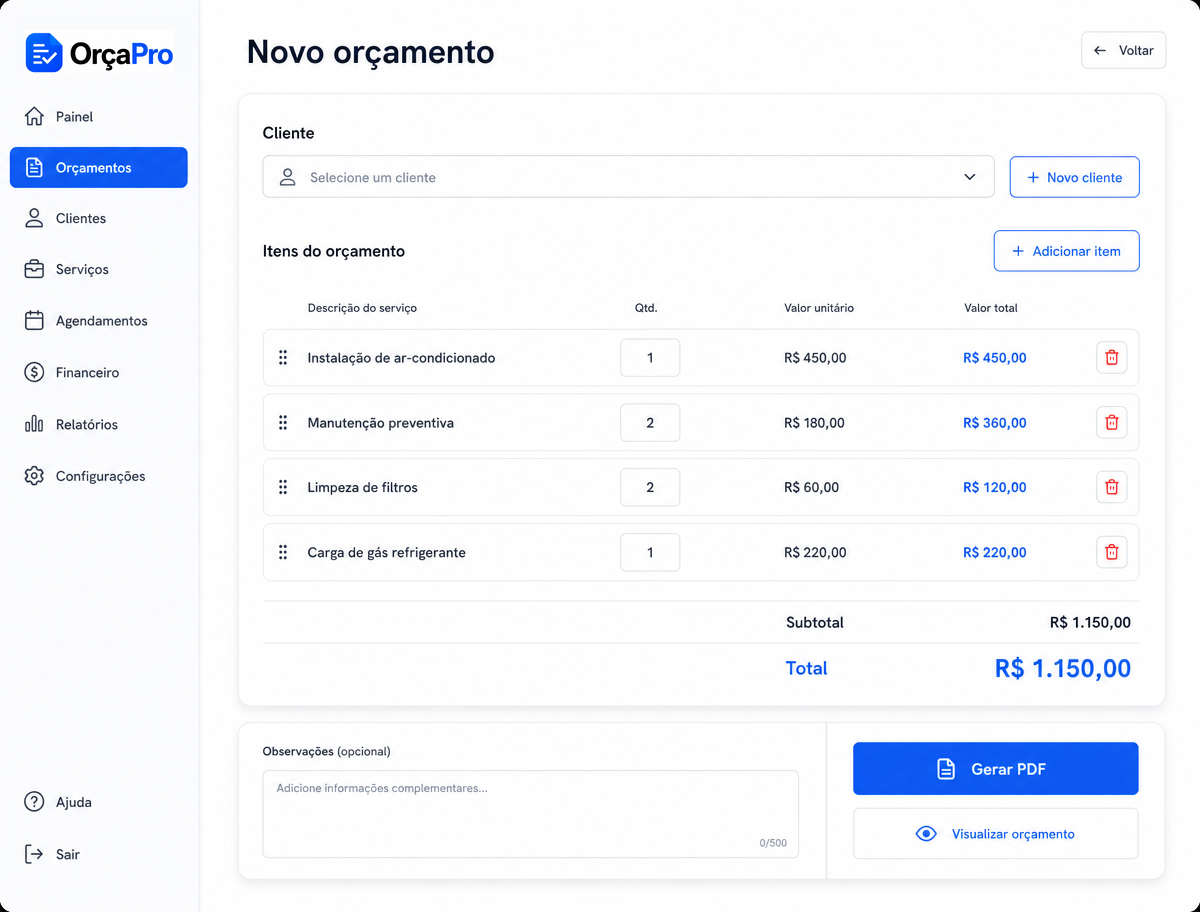Click drag handle of Instalação de ar-condicionado row

point(283,358)
